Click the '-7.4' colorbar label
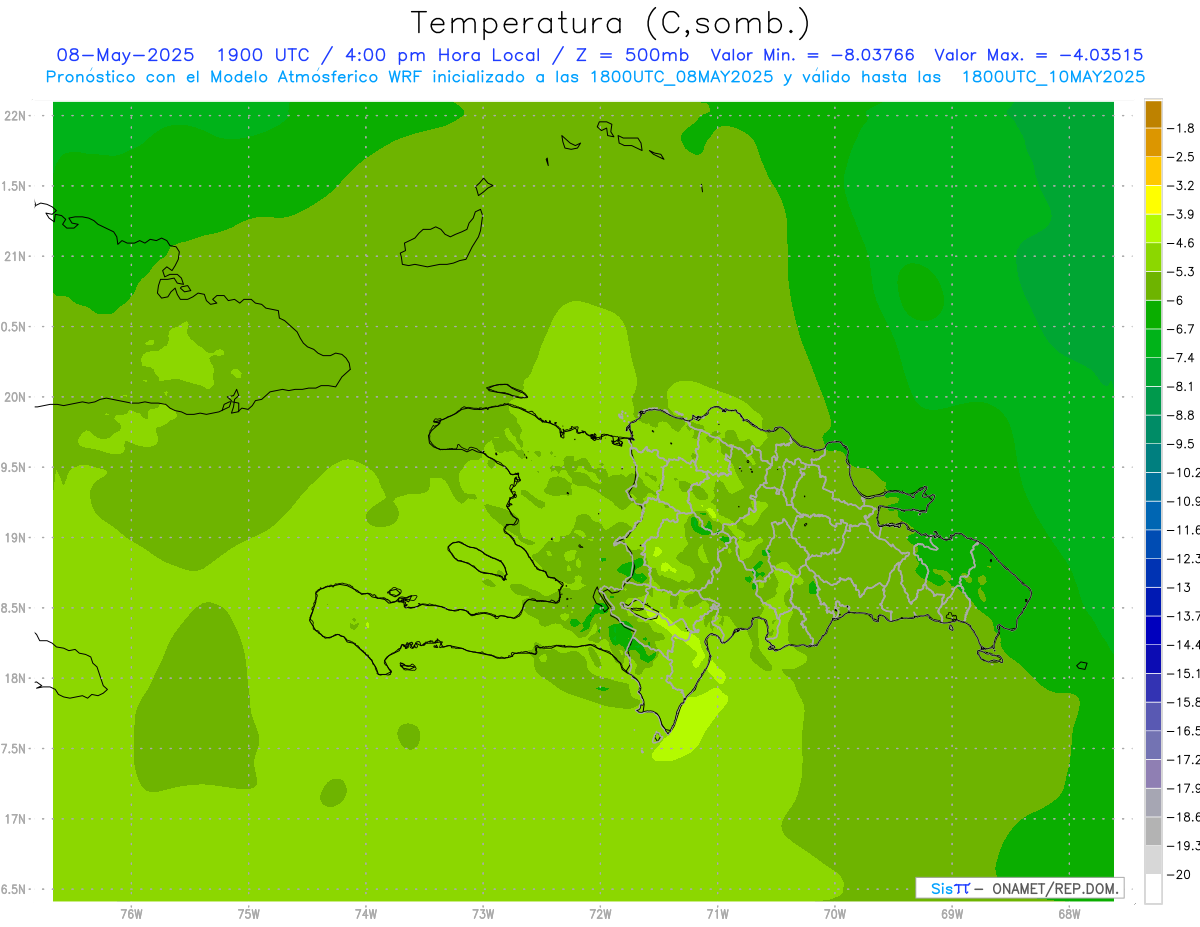This screenshot has height=927, width=1200. [1182, 358]
